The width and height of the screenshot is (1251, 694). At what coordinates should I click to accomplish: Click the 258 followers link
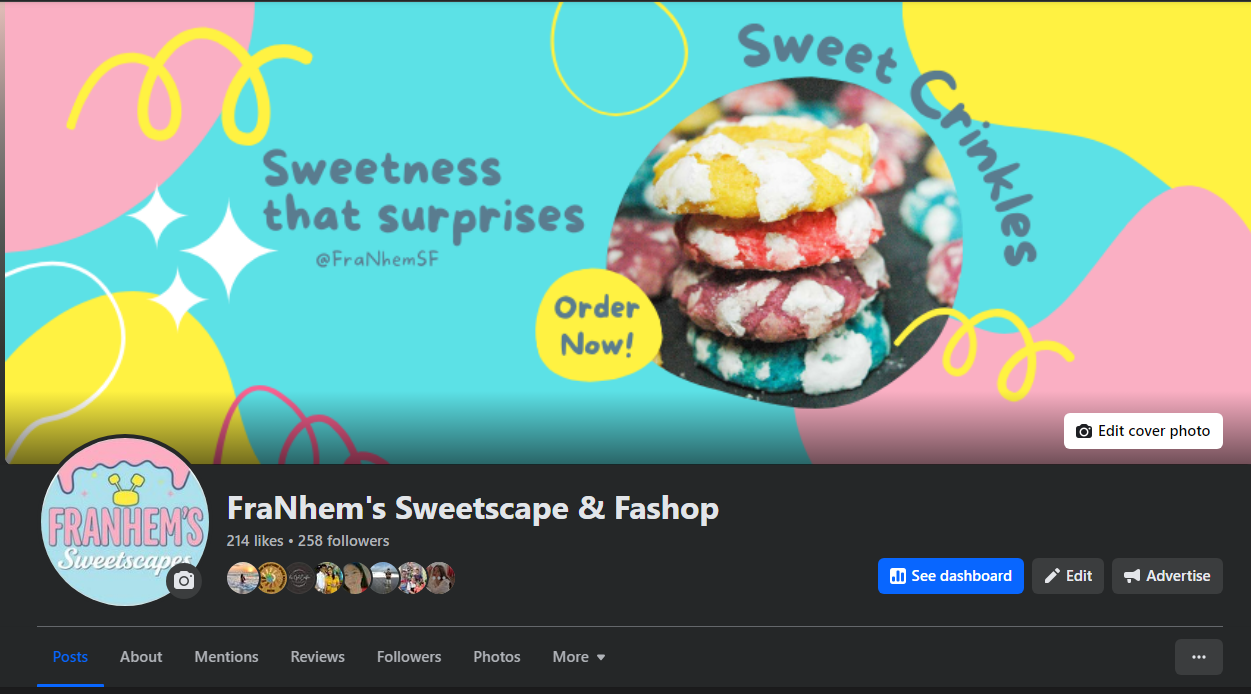click(x=344, y=541)
